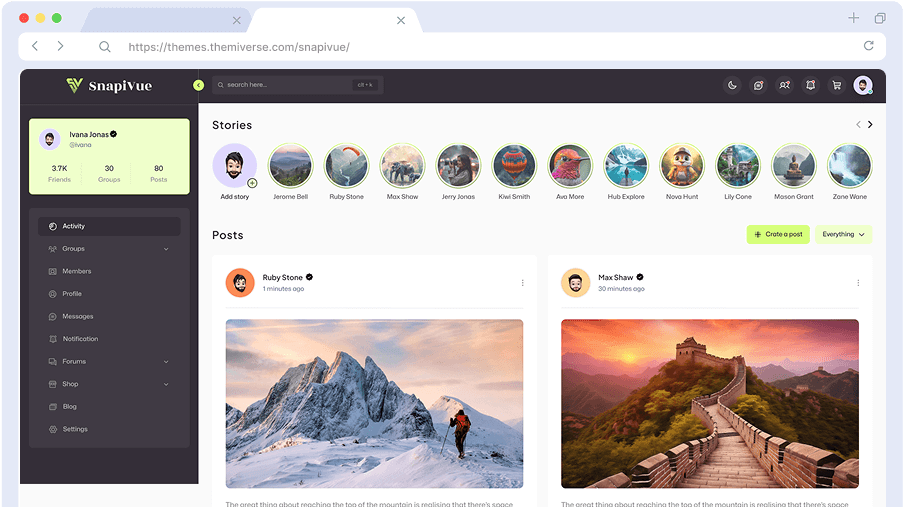Open options menu on Max Shaw's post
Viewport: 904px width, 507px height.
pyautogui.click(x=857, y=283)
